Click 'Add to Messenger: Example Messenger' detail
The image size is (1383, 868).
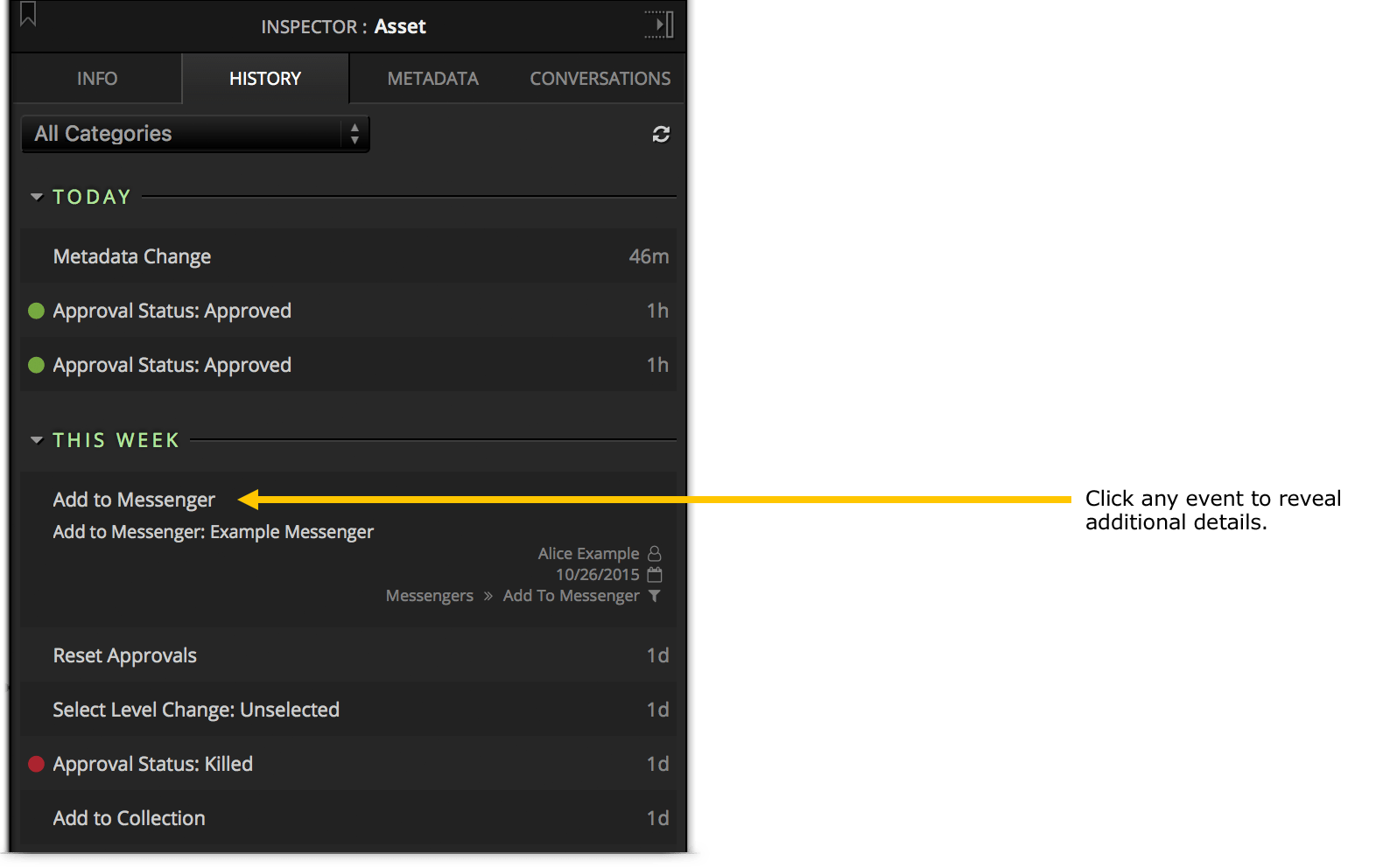pos(214,532)
